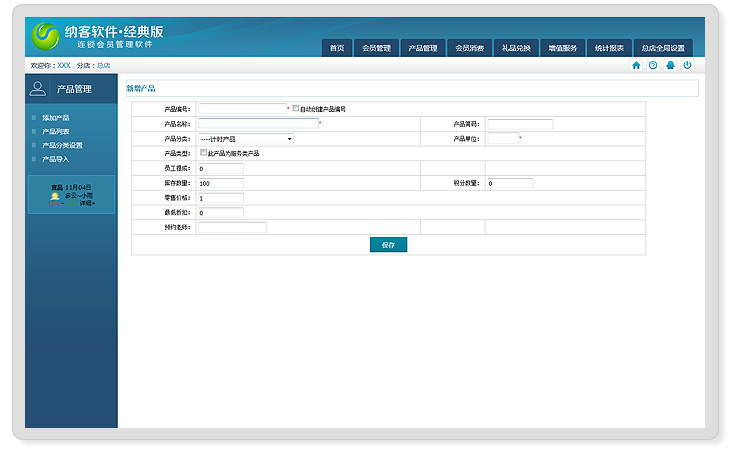The width and height of the screenshot is (730, 450).
Task: Click the 产品名称 input field
Action: click(258, 124)
